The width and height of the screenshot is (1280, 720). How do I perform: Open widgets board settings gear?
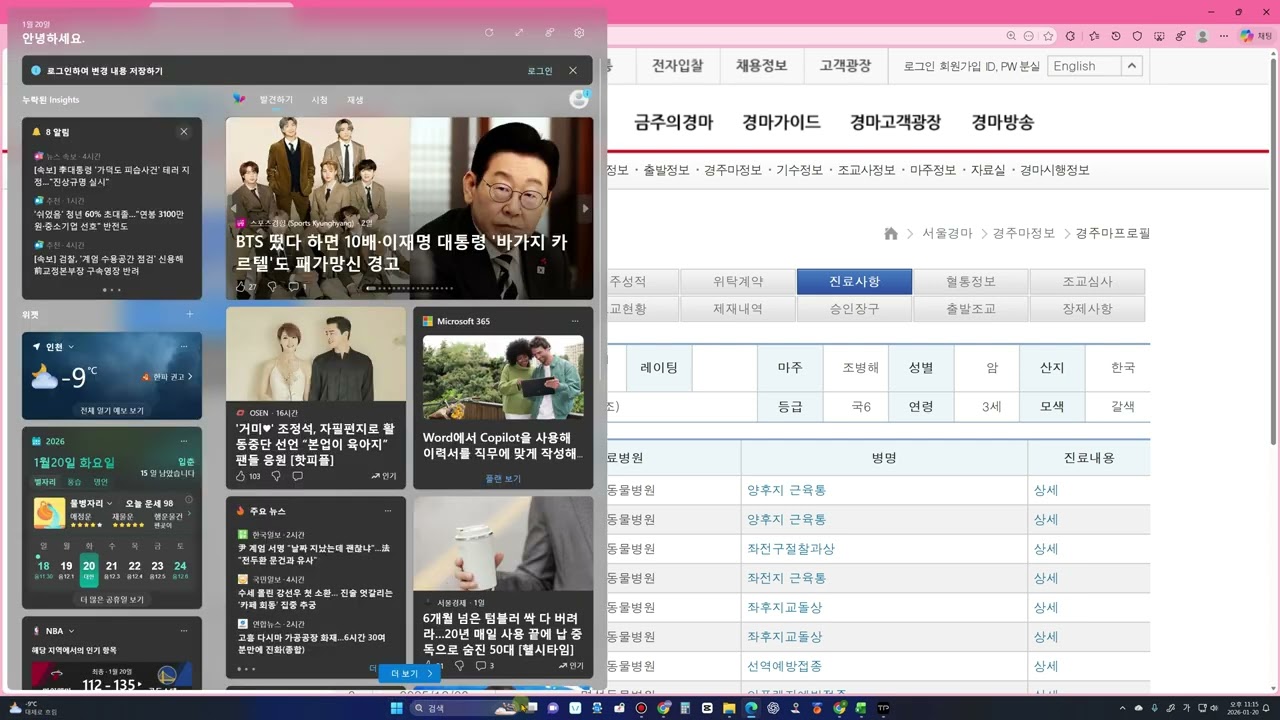pos(579,32)
